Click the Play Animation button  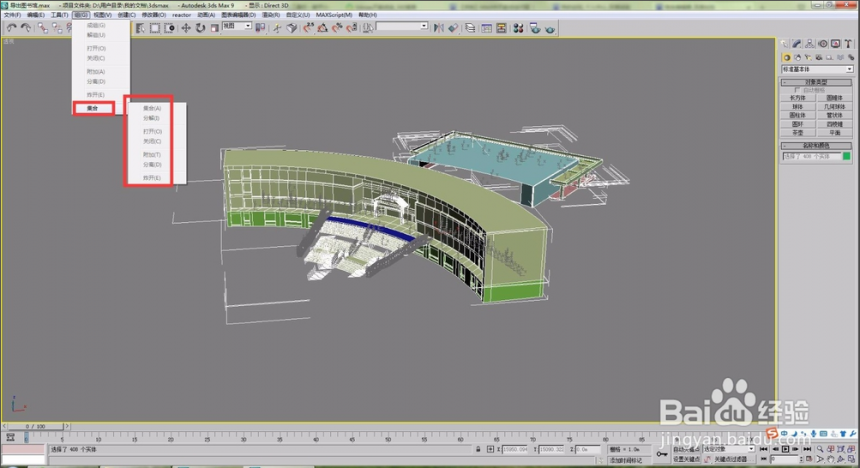(x=785, y=449)
